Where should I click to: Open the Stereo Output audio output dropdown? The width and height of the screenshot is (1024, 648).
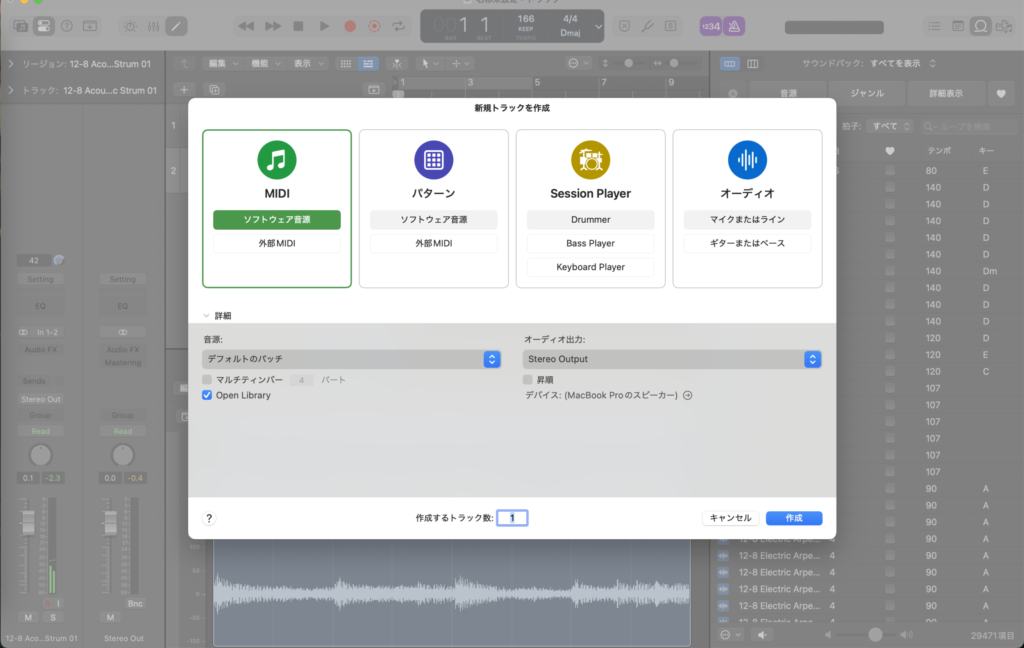coord(672,359)
